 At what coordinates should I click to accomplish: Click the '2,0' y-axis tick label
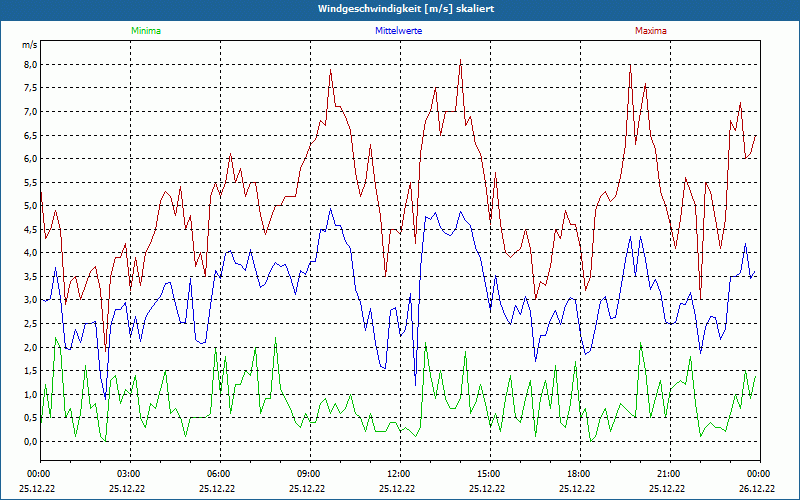click(31, 347)
